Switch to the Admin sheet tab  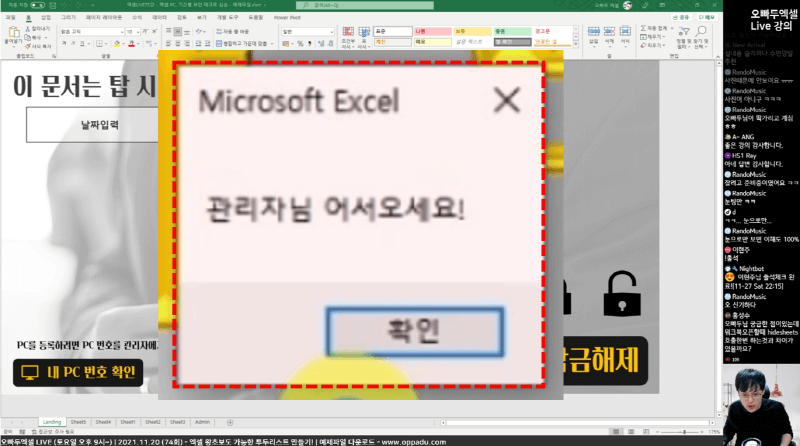click(202, 422)
